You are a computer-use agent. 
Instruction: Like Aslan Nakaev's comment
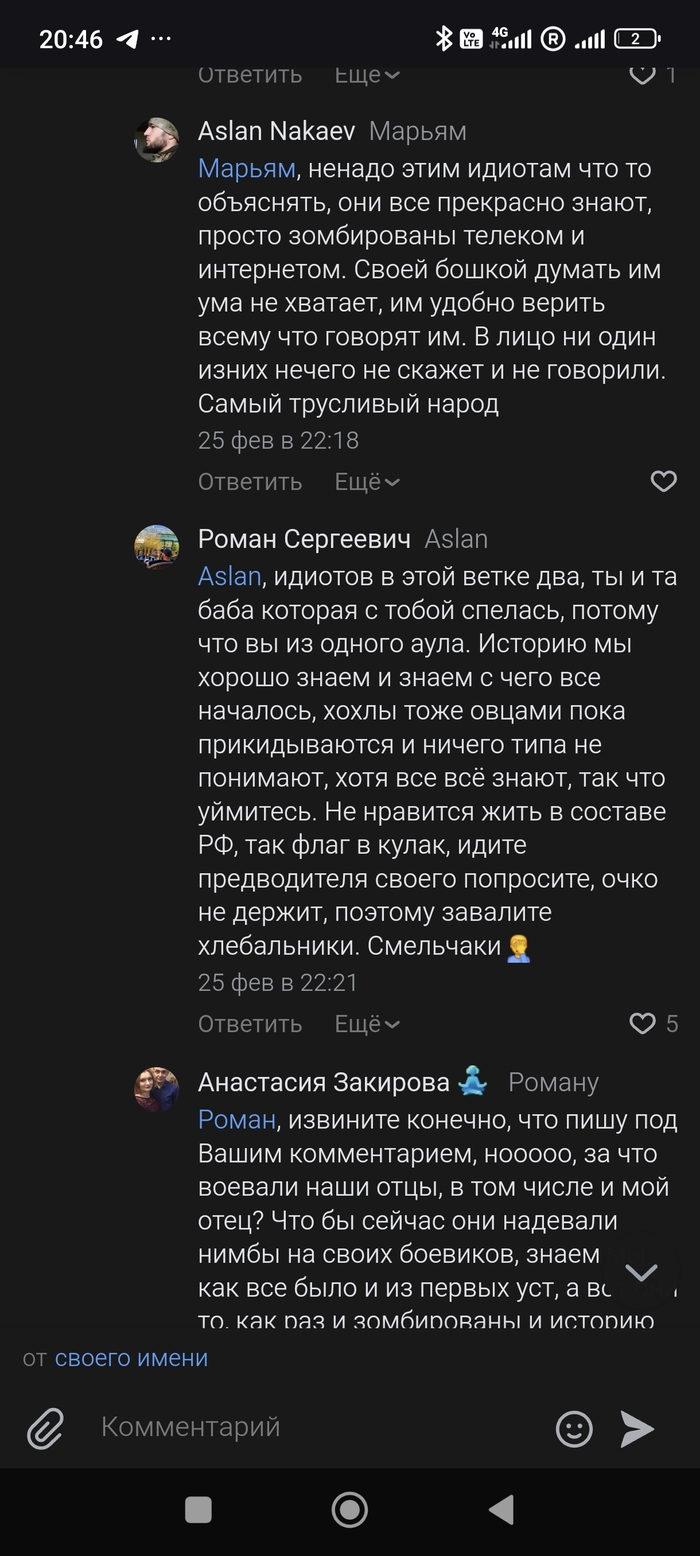664,481
